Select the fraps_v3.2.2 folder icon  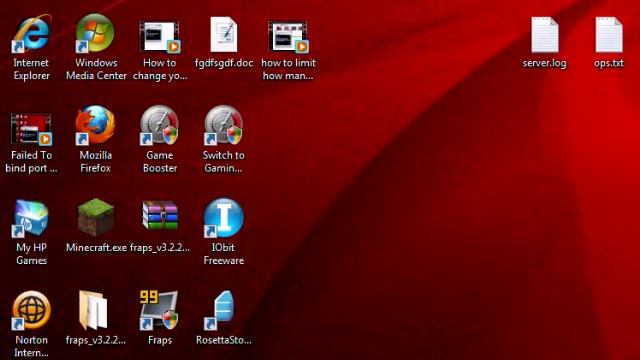tap(94, 310)
